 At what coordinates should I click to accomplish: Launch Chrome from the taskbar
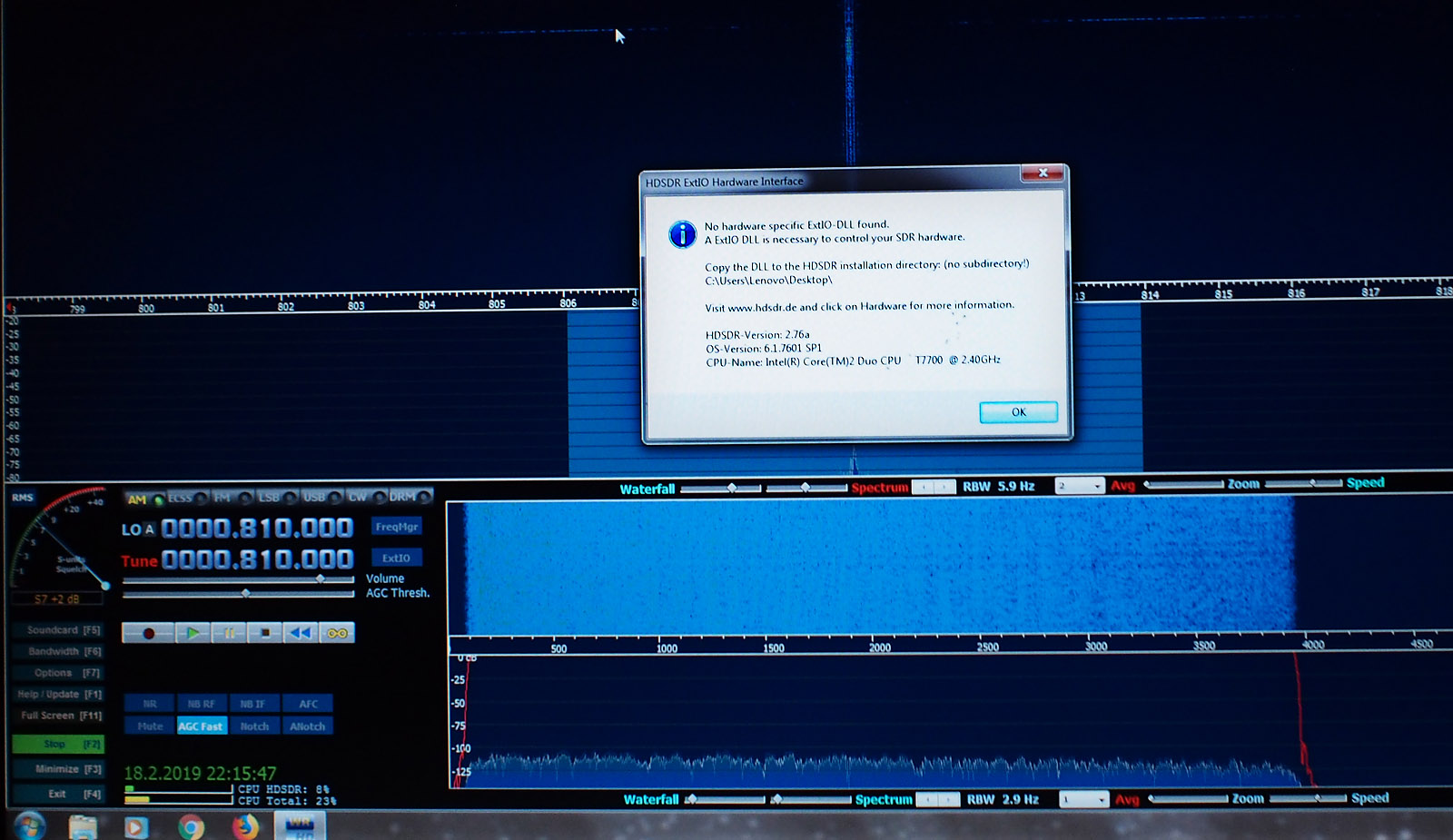click(x=191, y=827)
